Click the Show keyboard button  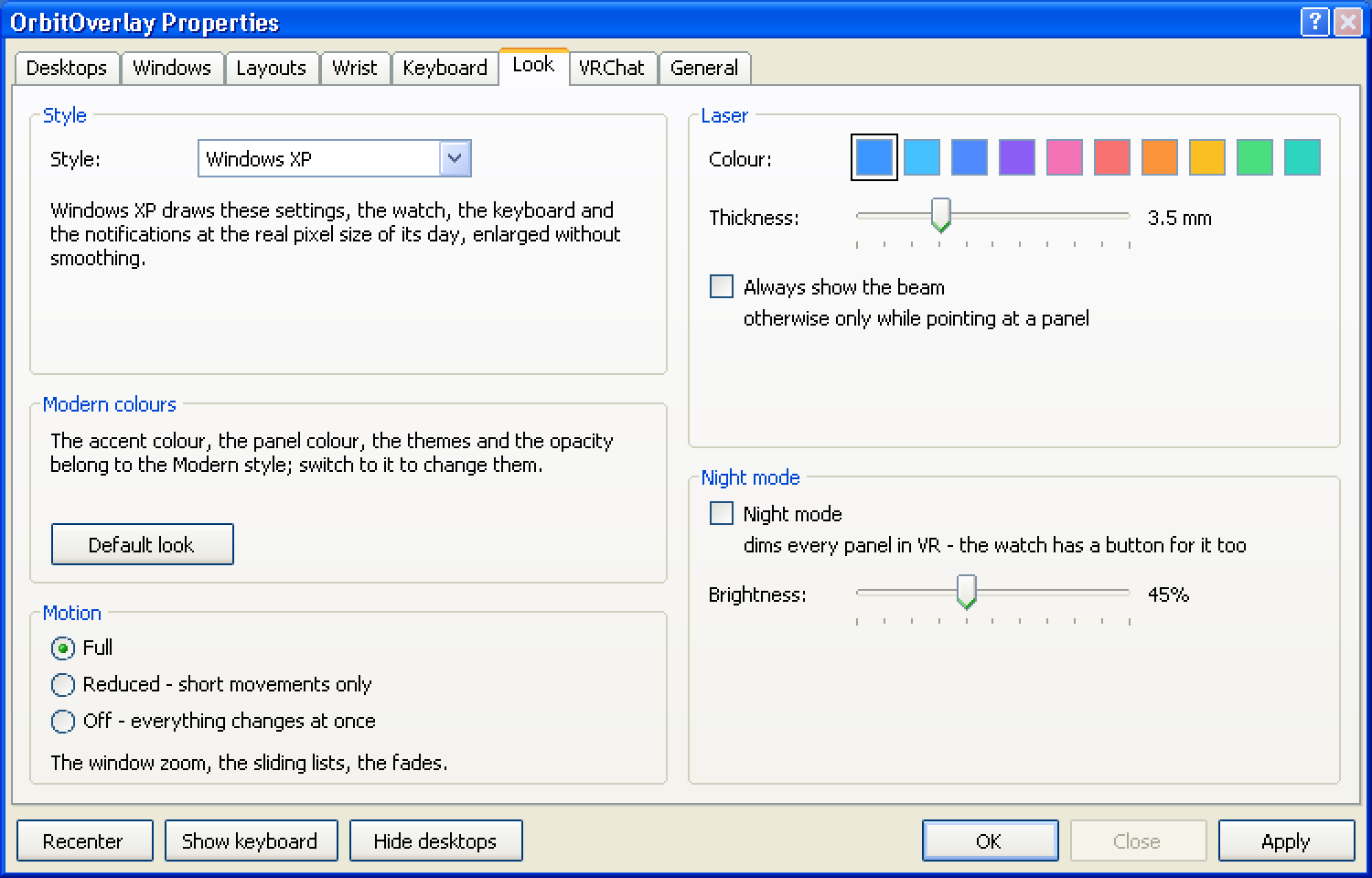coord(252,841)
